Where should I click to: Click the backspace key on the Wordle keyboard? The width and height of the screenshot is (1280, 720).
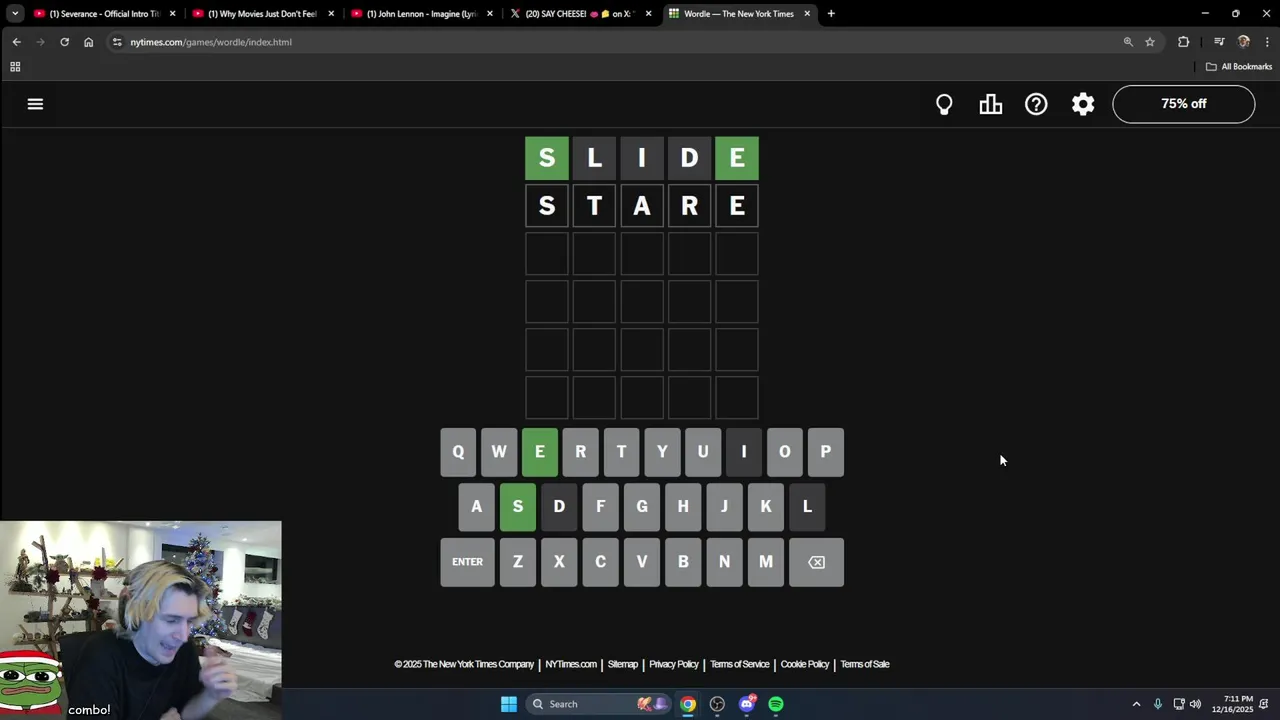pyautogui.click(x=816, y=562)
